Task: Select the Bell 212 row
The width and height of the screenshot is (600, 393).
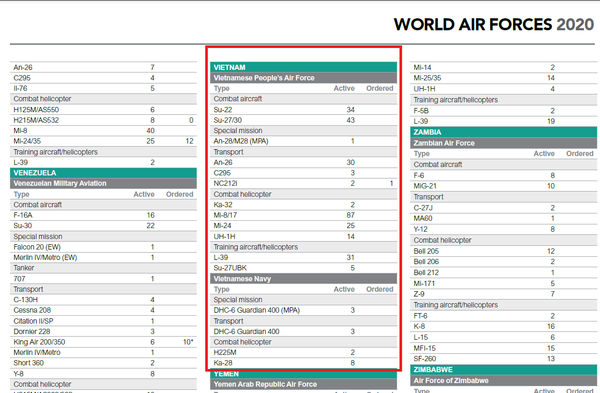Action: coord(503,272)
